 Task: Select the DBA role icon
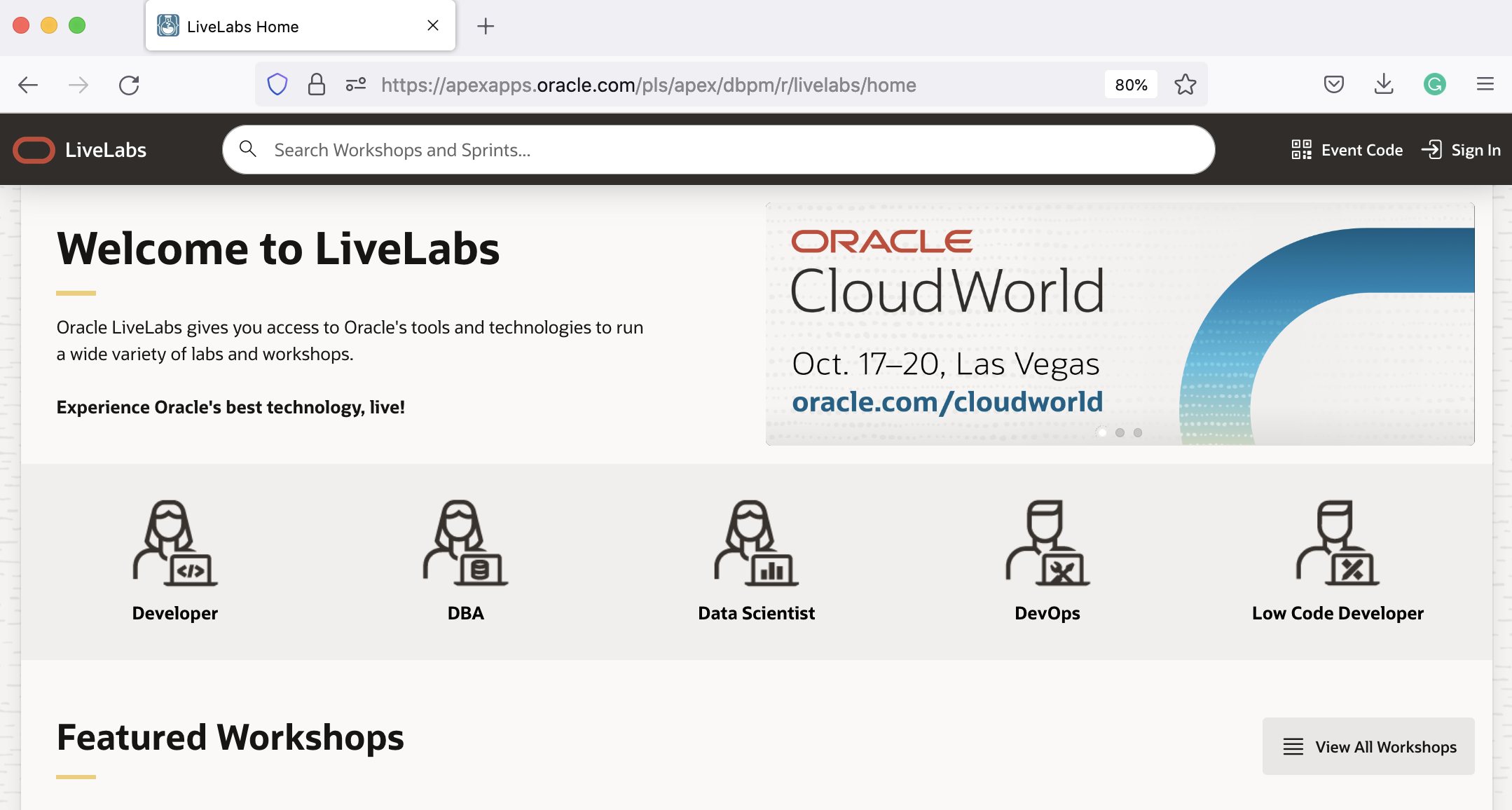(465, 543)
